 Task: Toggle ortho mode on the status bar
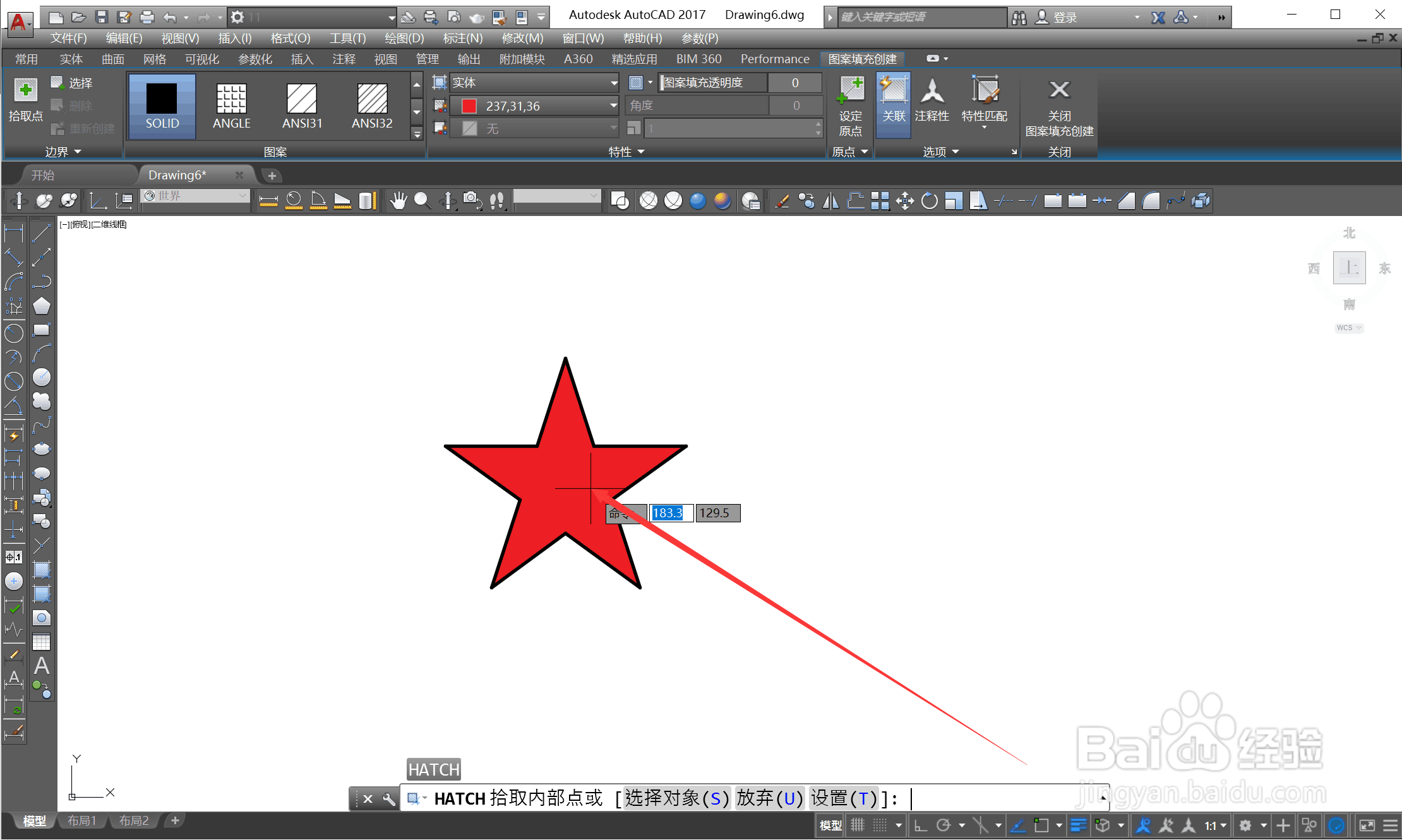coord(920,825)
